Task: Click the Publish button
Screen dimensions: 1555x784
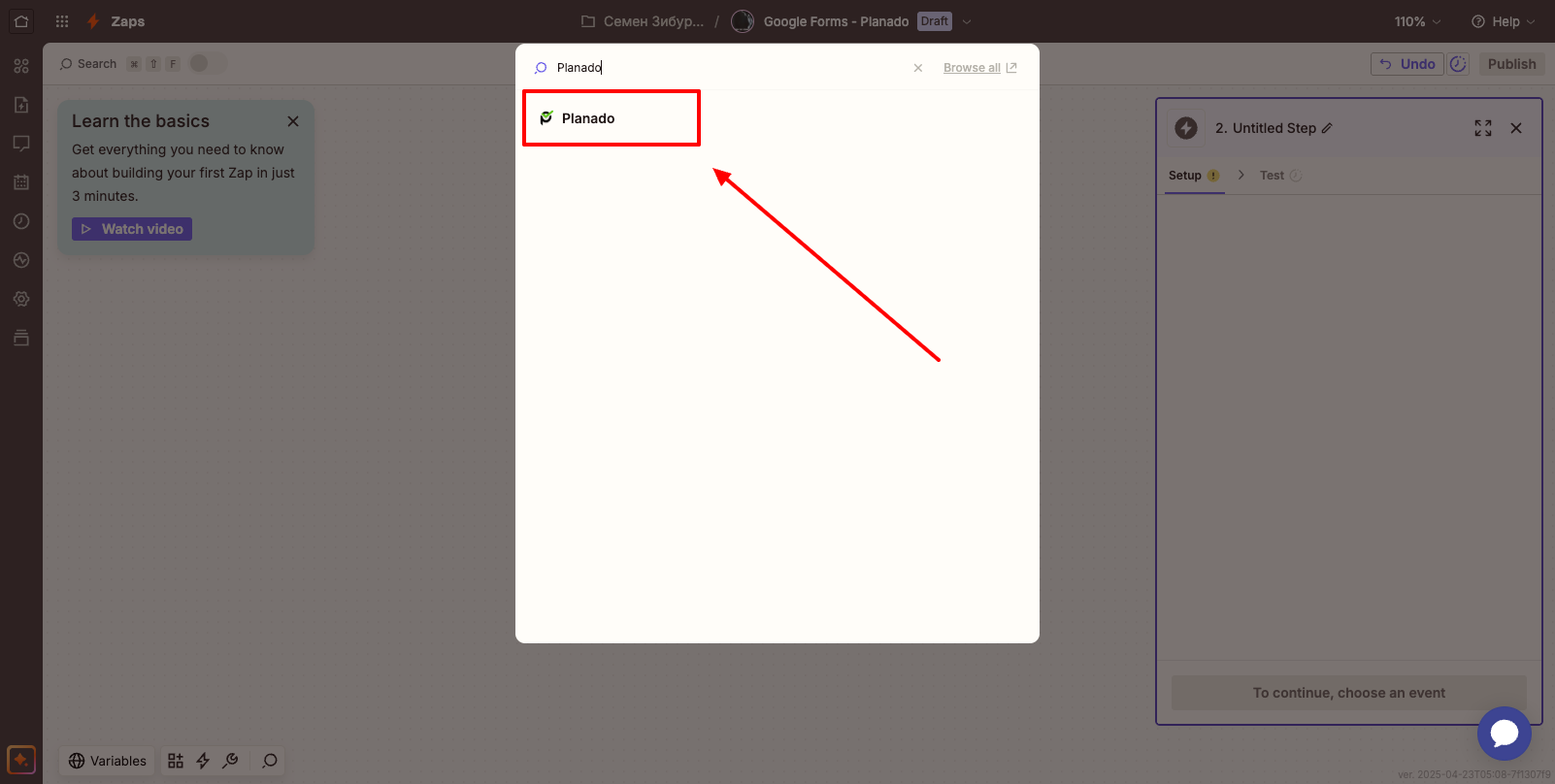Action: click(1512, 64)
